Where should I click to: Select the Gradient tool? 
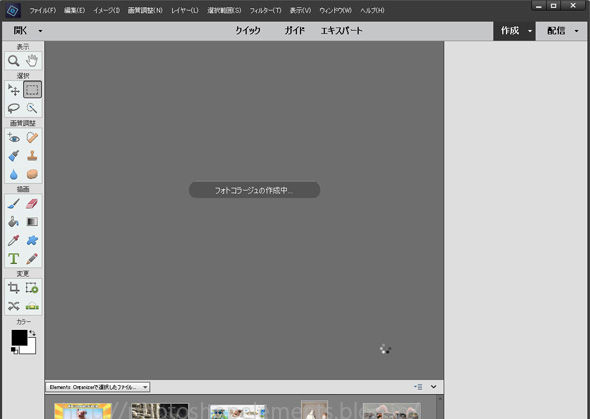coord(32,222)
